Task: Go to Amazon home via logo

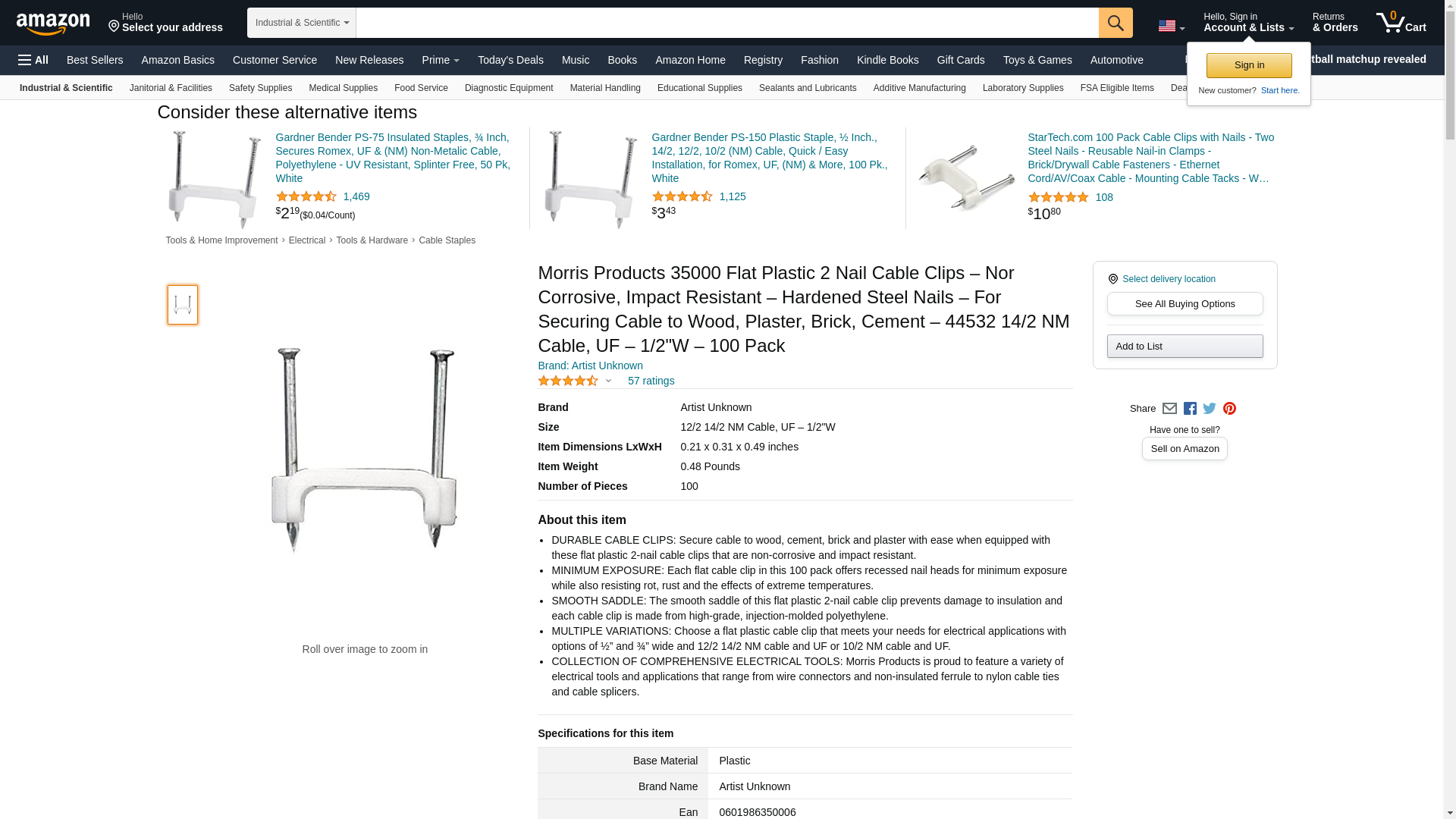Action: (53, 24)
